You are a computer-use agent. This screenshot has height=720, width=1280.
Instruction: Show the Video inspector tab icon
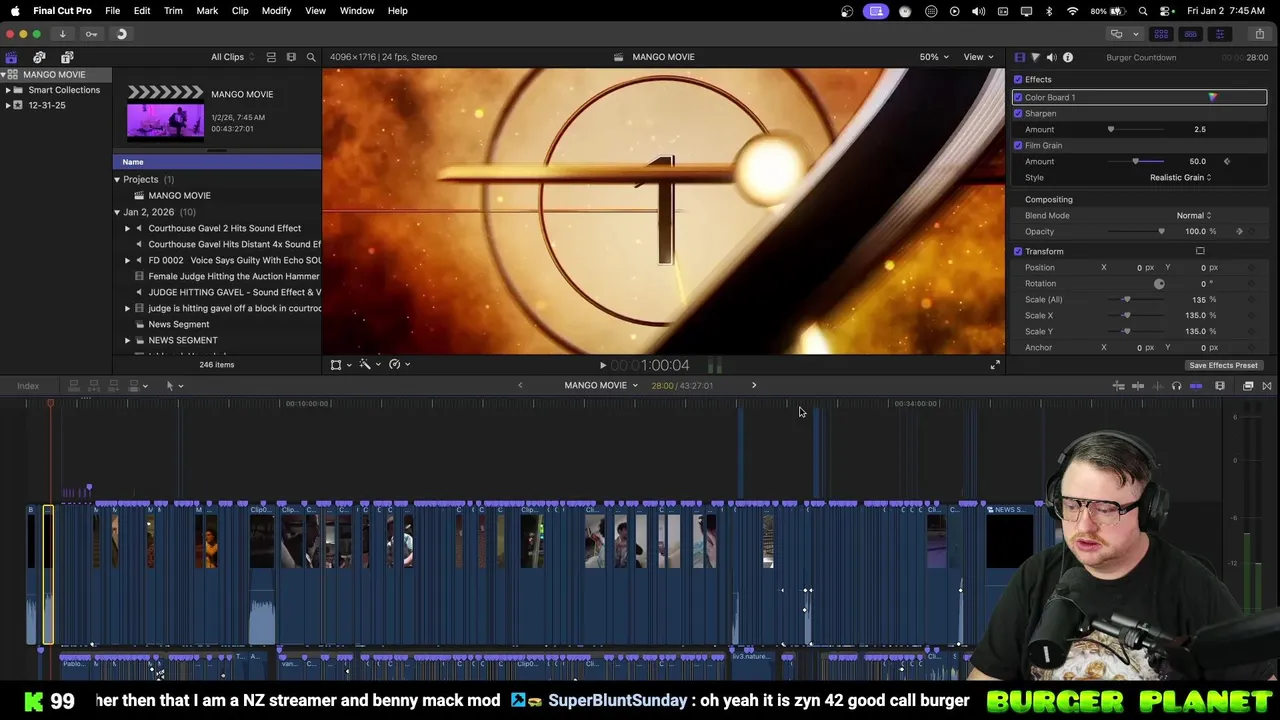click(1019, 57)
